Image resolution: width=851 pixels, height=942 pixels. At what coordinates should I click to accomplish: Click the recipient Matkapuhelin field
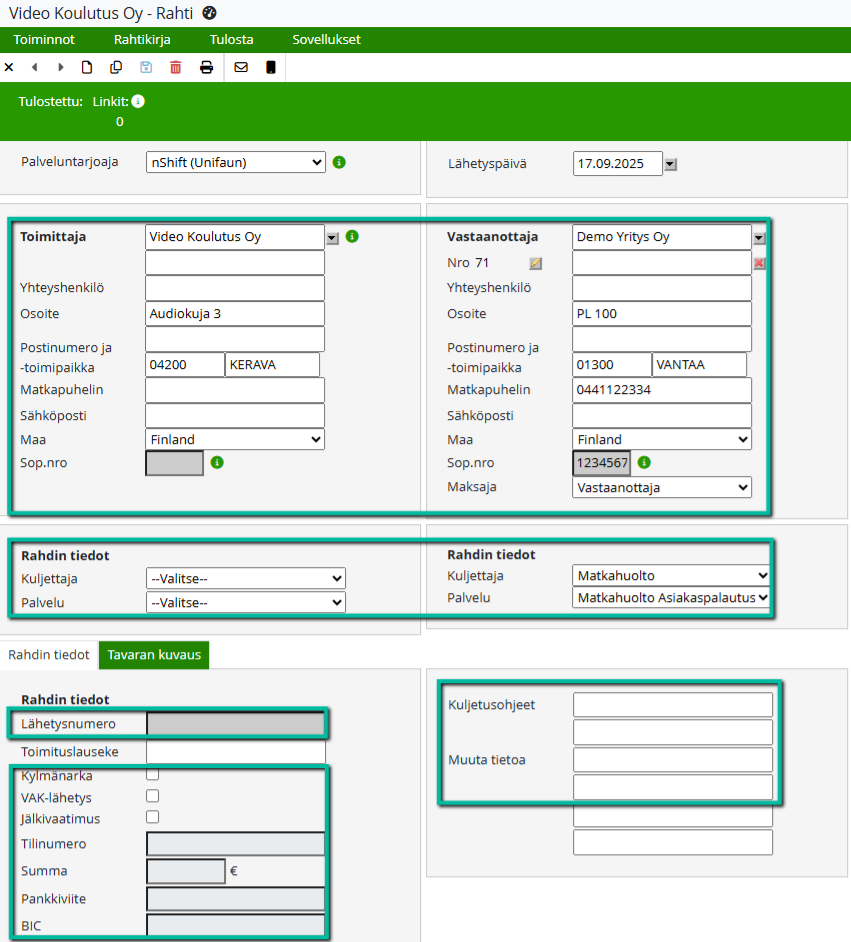click(x=661, y=390)
